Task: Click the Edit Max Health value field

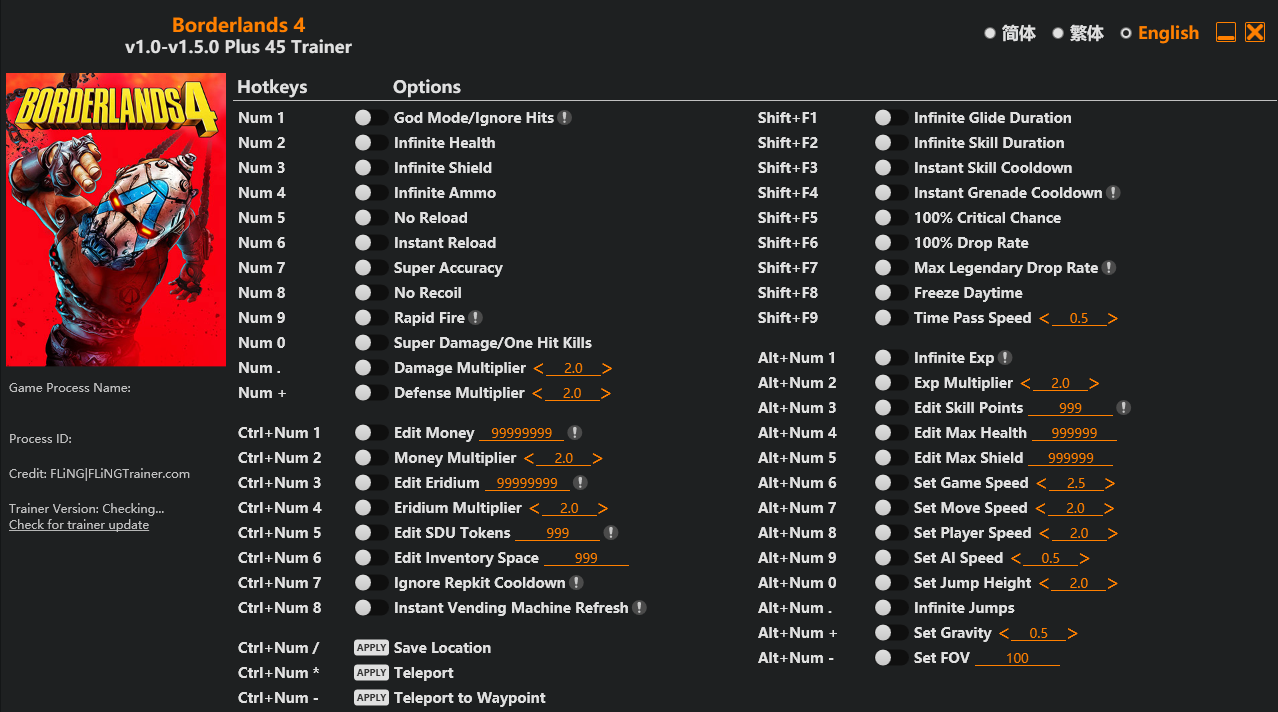Action: pos(1074,433)
